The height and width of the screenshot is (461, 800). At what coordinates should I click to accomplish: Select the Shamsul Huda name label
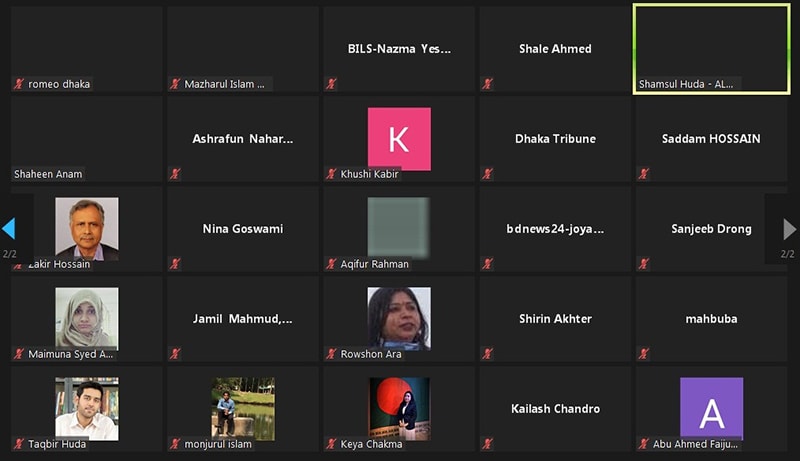pos(686,84)
